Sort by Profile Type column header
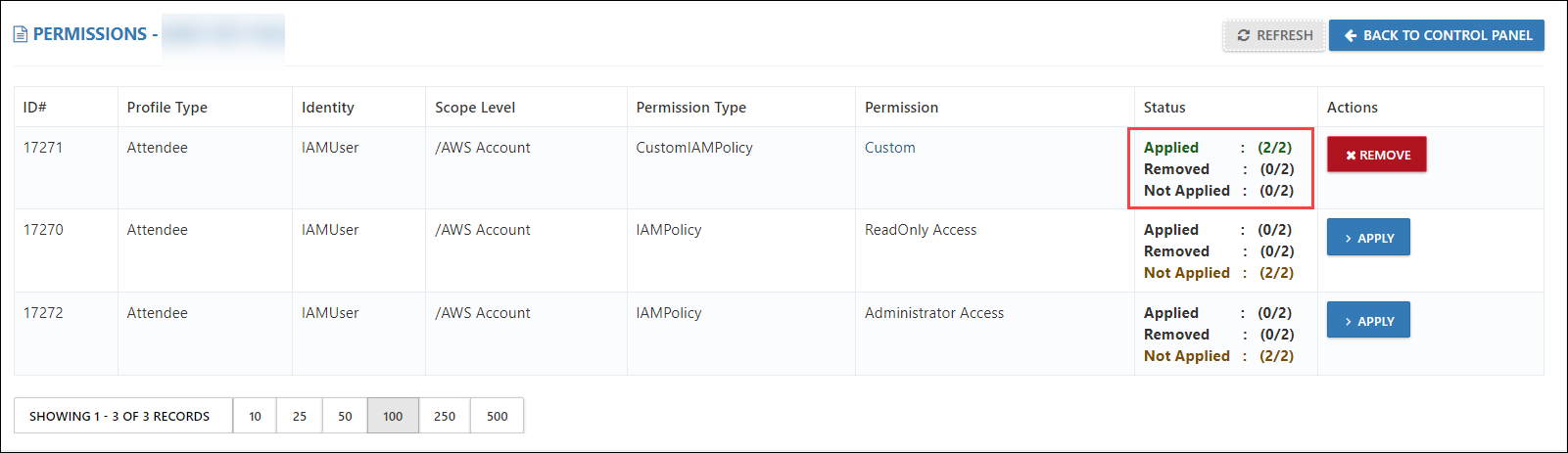Viewport: 1568px width, 453px height. pos(167,108)
